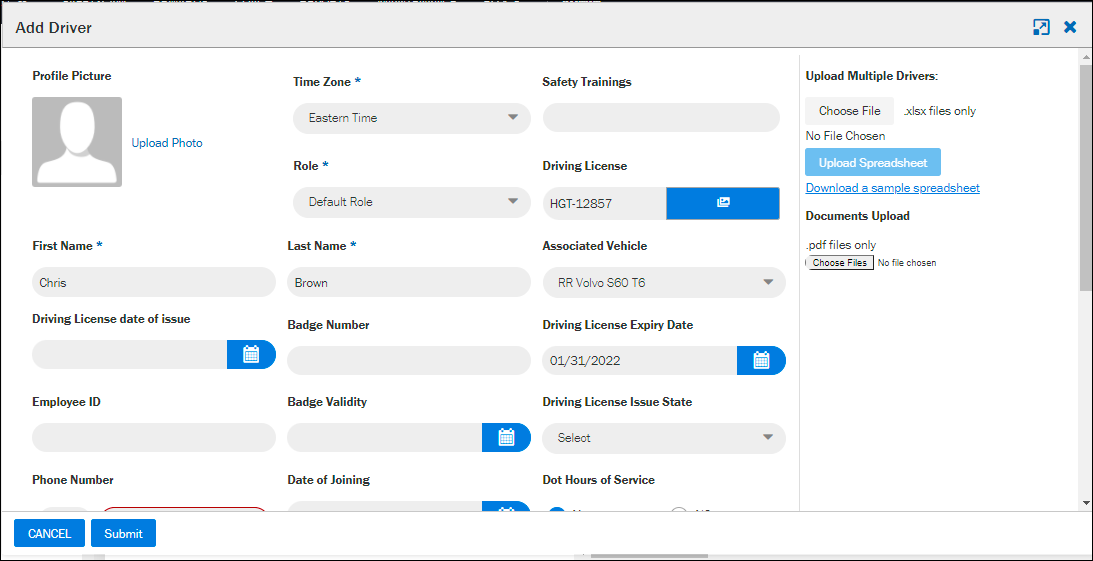The width and height of the screenshot is (1093, 561).
Task: Click the CANCEL button
Action: click(49, 533)
